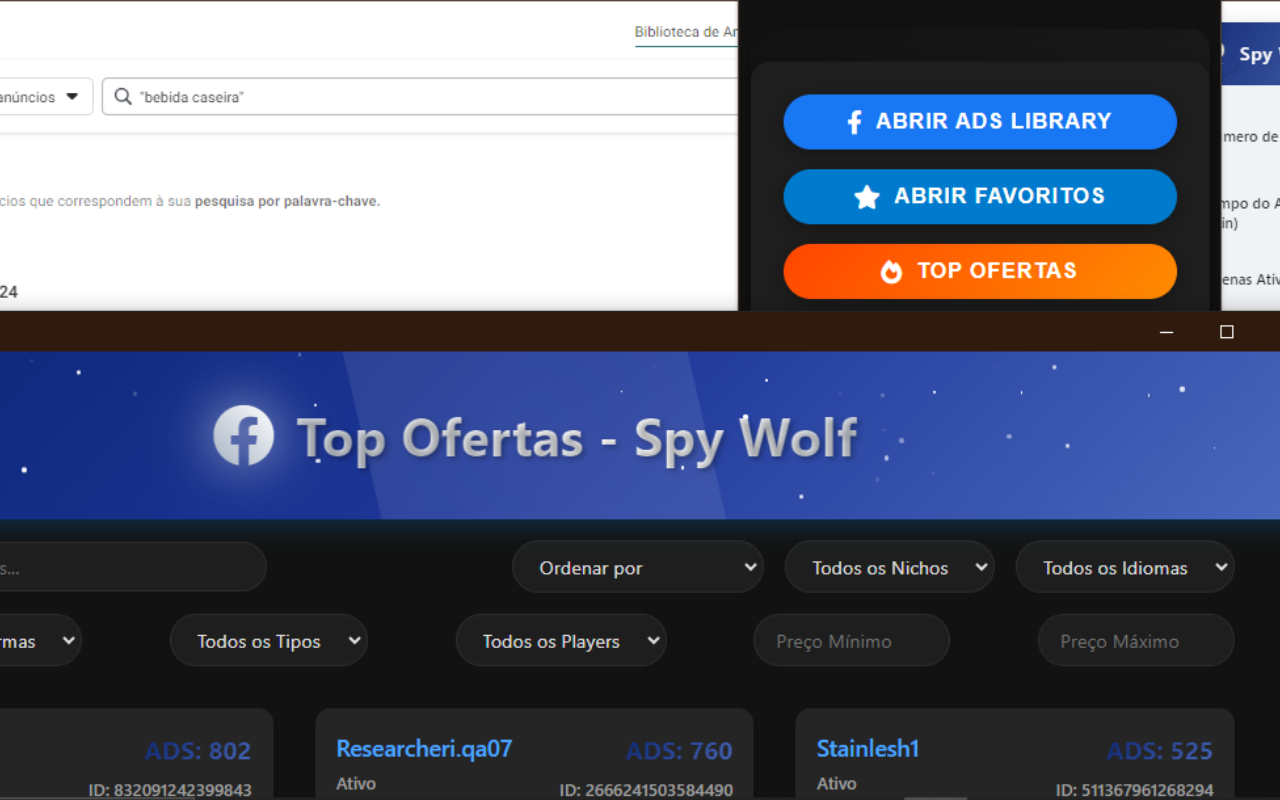Open the Researcheri.qa07 offer link
The image size is (1280, 800).
(x=424, y=749)
